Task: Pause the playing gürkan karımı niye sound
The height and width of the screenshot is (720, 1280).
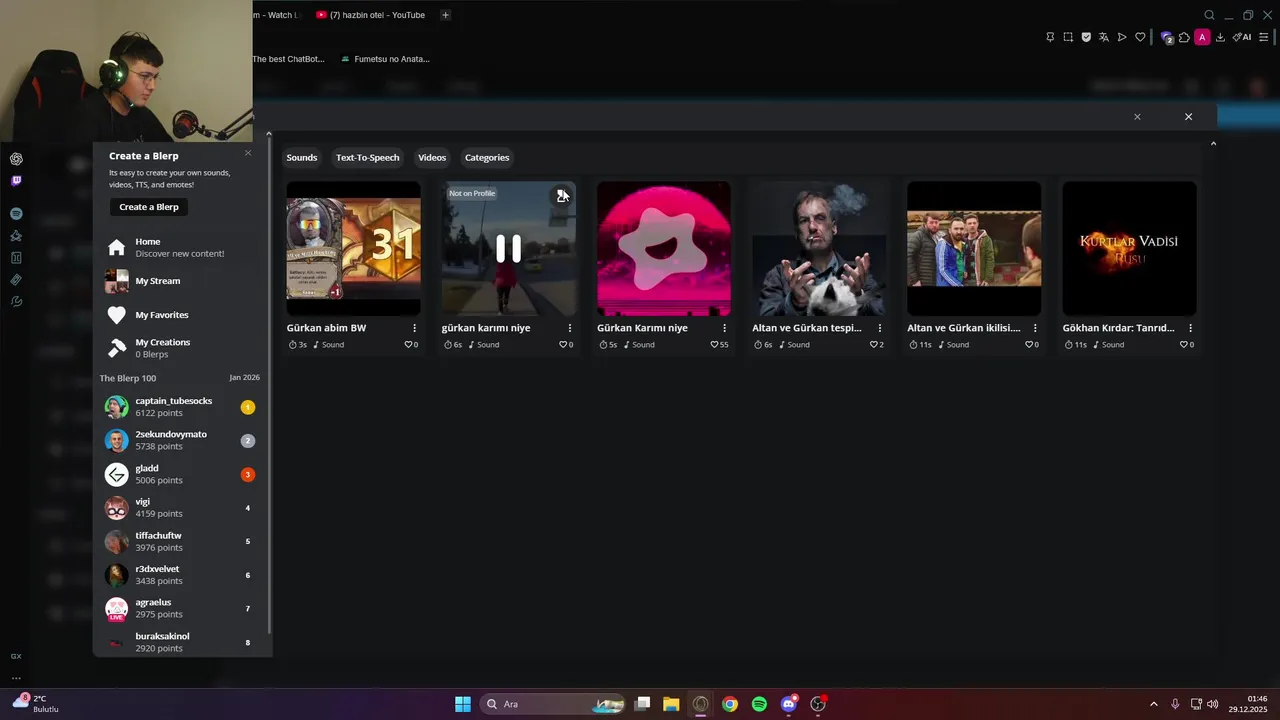Action: 509,248
